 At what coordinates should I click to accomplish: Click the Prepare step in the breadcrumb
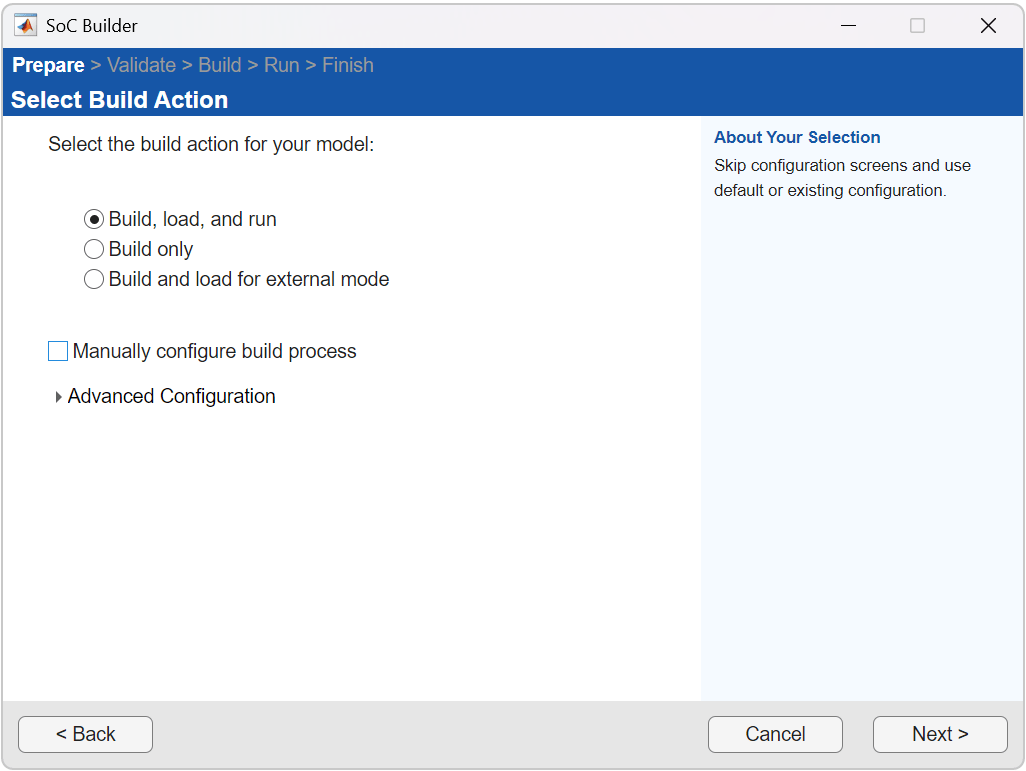[x=48, y=66]
